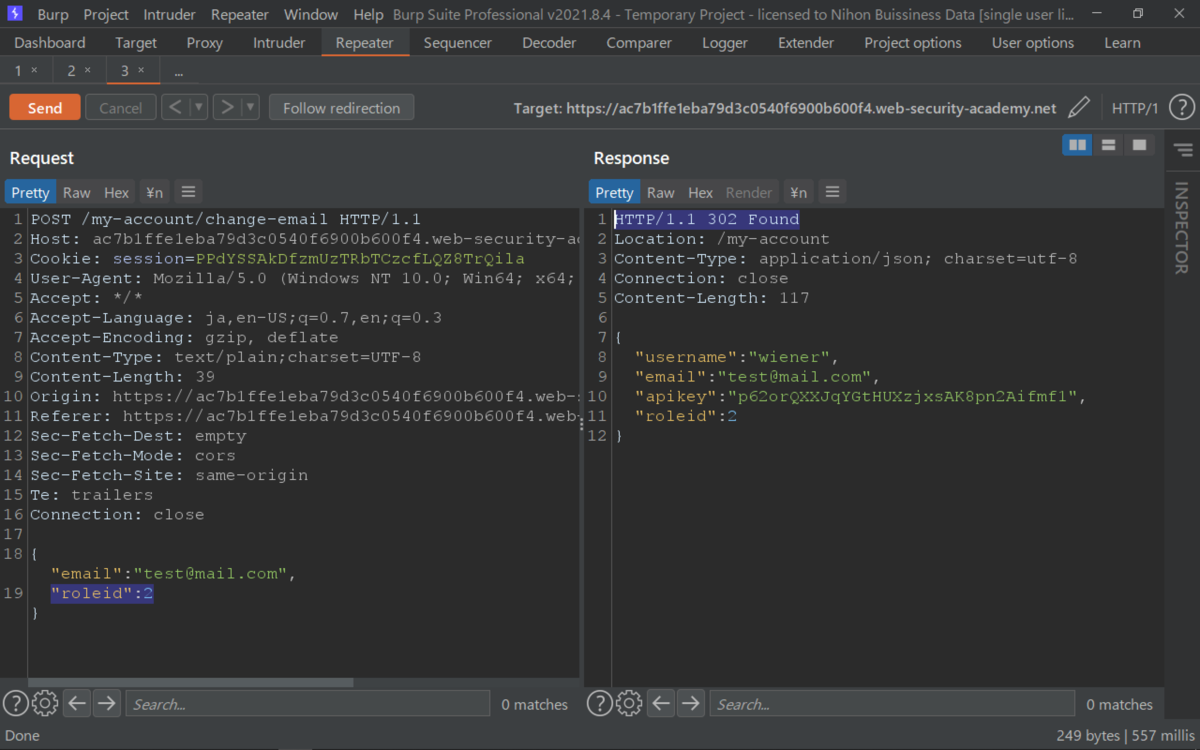Screen dimensions: 1200x750
Task: Go to previous match in Request search
Action: click(x=77, y=704)
